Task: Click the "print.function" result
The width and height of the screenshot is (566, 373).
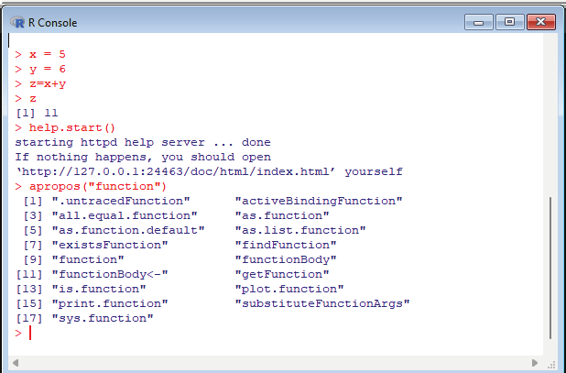Action: point(110,304)
